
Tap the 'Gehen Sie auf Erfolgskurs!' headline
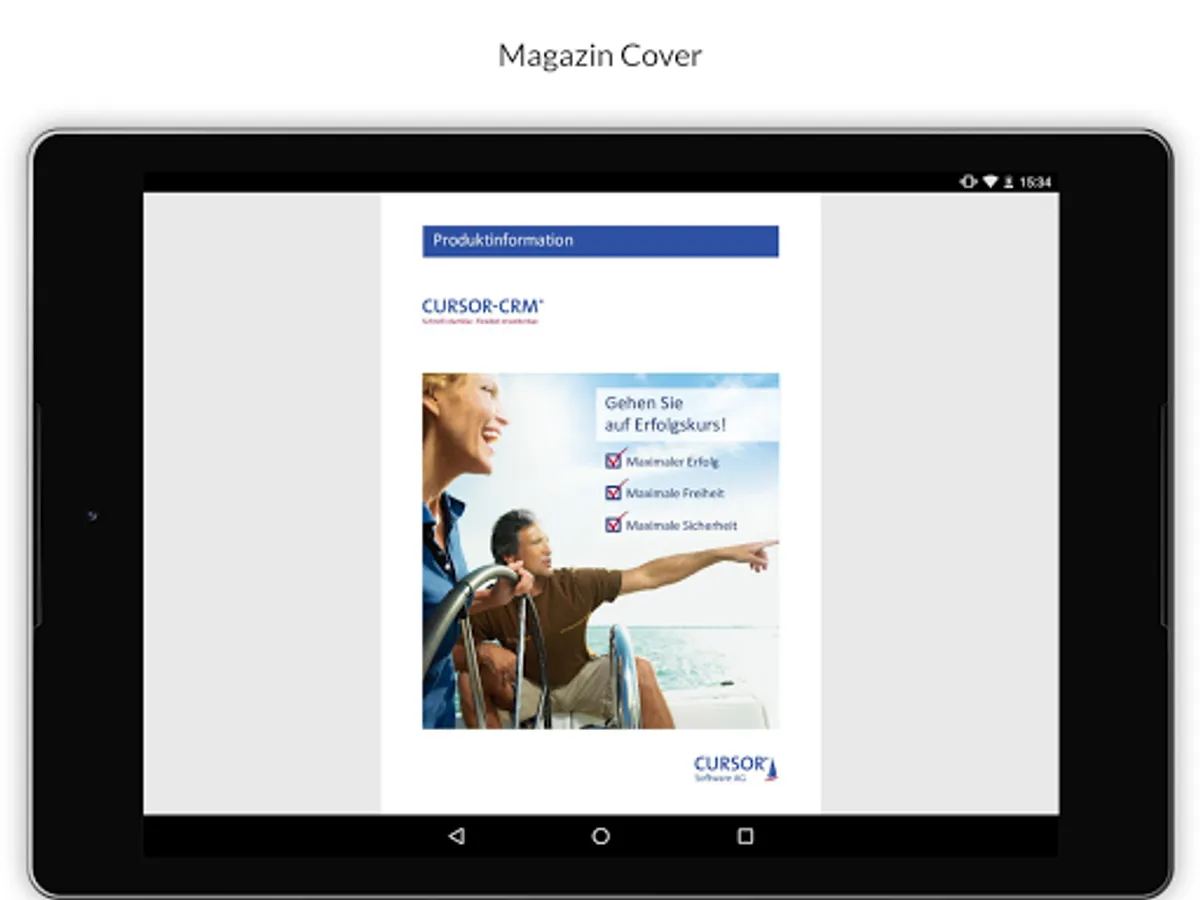point(666,414)
